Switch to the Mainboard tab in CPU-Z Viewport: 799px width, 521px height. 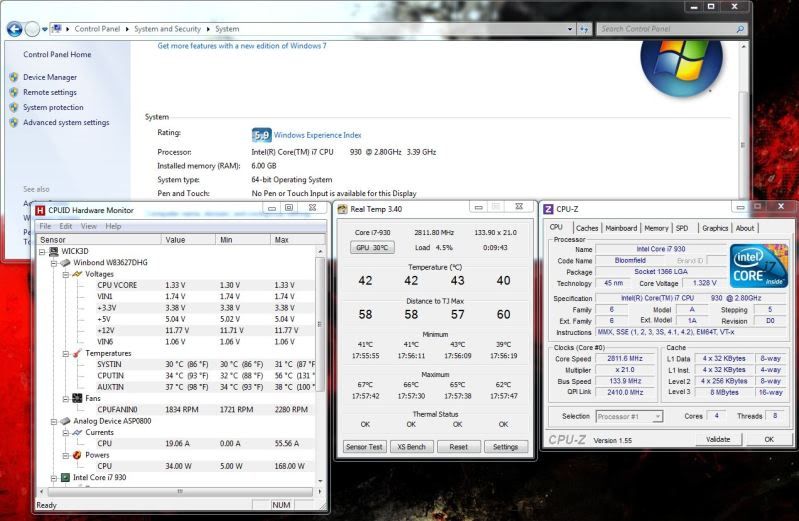[621, 228]
